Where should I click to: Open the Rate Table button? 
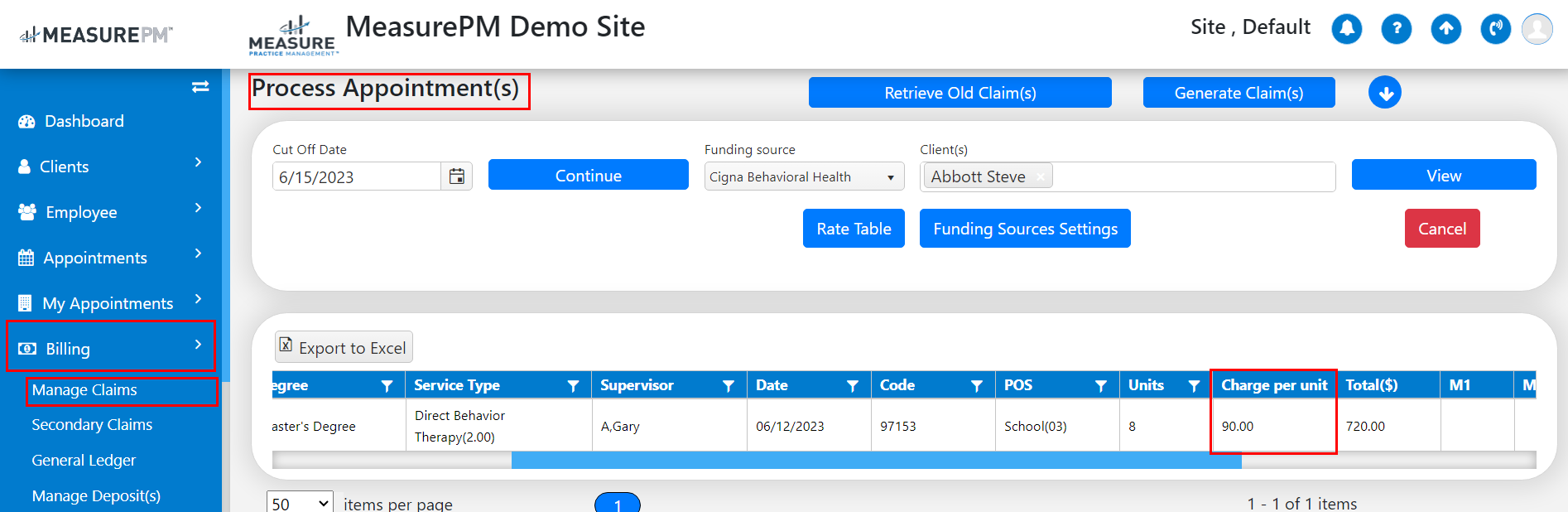(854, 229)
